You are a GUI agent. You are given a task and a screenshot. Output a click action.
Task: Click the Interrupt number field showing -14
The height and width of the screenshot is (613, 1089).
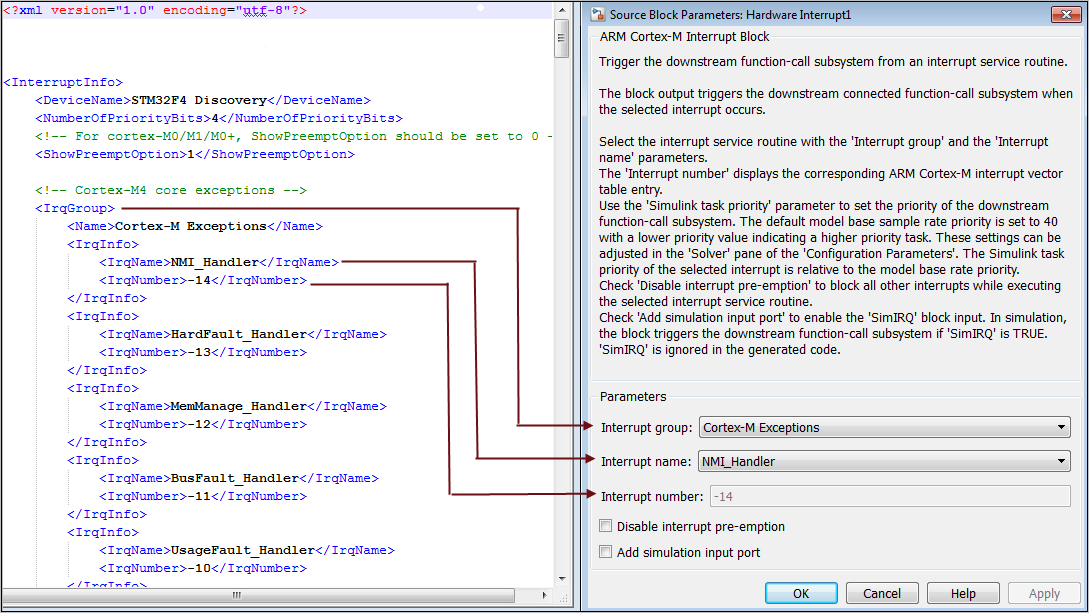point(889,496)
